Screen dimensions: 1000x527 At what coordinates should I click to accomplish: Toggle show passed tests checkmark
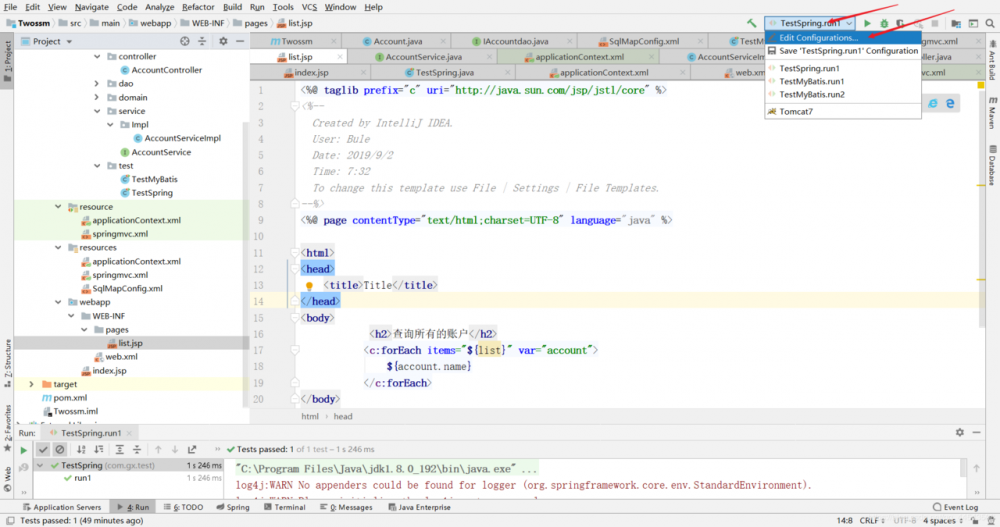click(44, 450)
